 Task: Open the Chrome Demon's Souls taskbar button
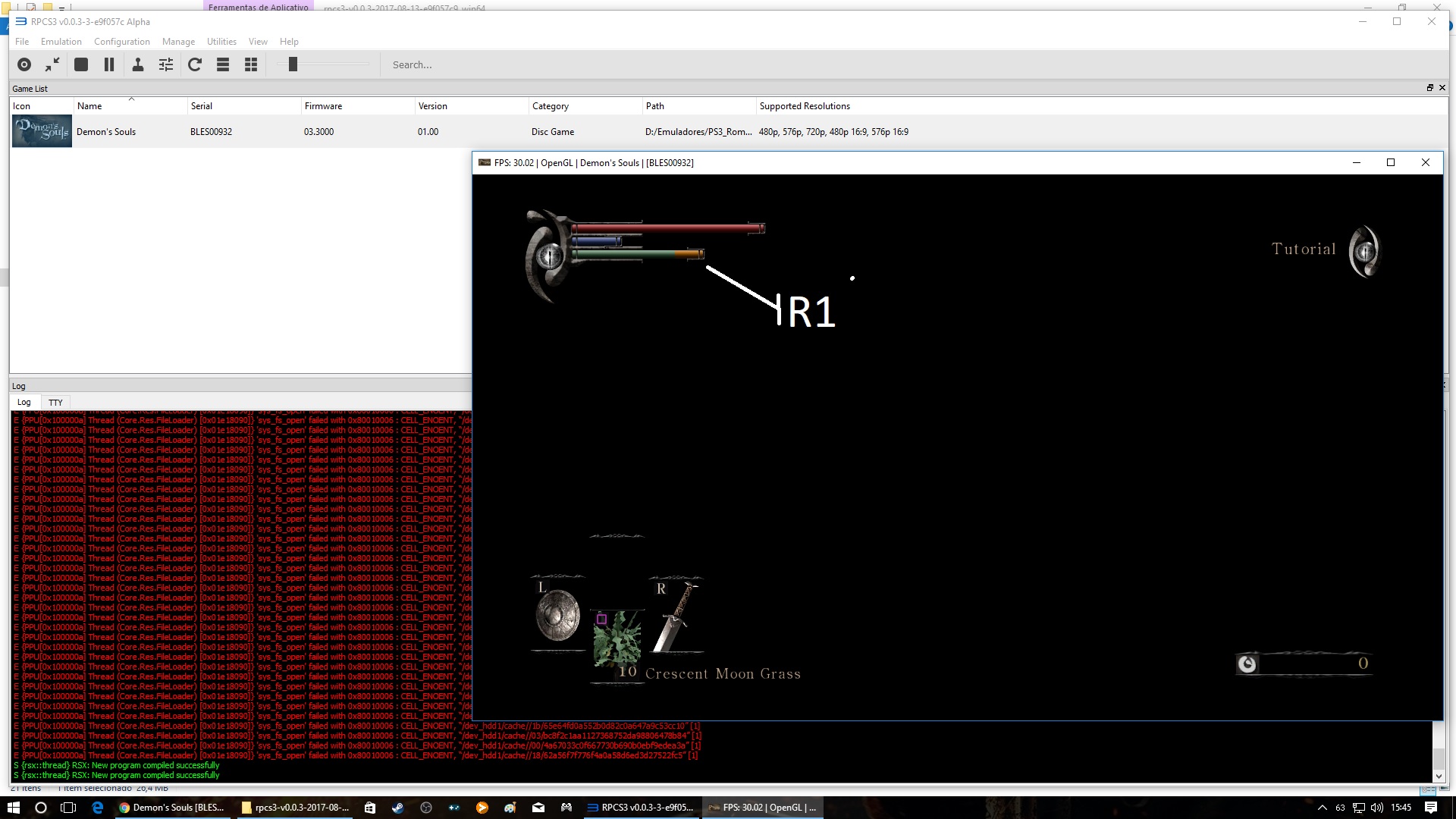(172, 808)
